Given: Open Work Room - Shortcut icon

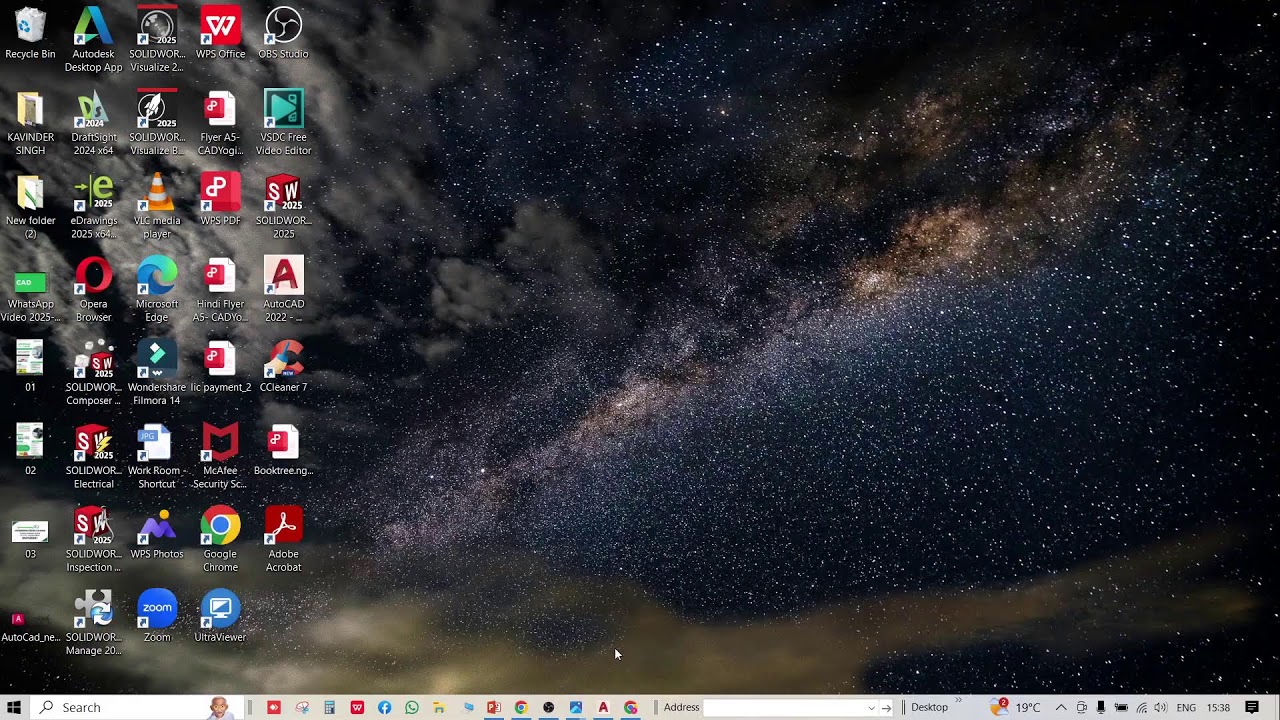Looking at the screenshot, I should [157, 457].
